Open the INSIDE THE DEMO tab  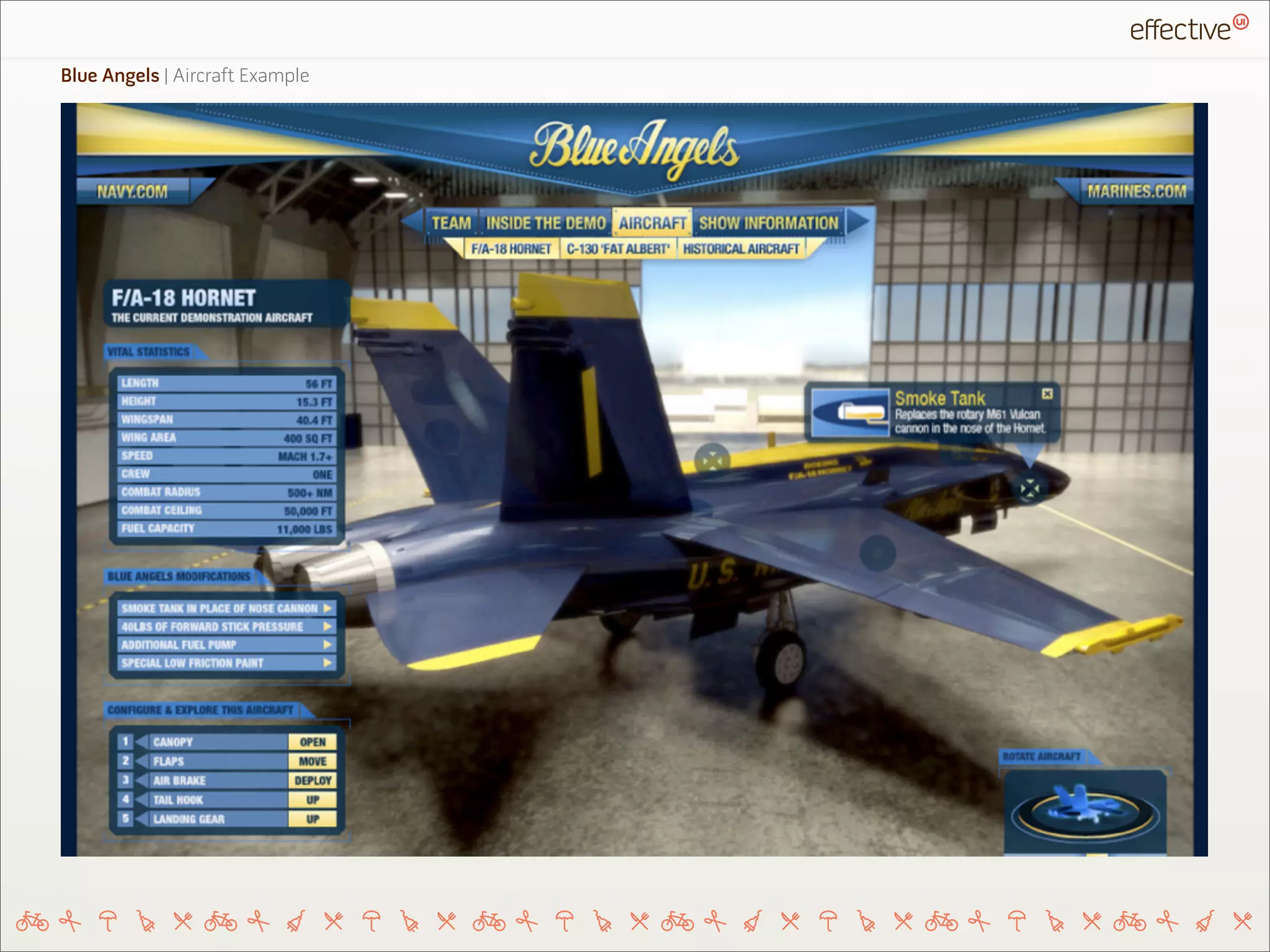tap(545, 223)
